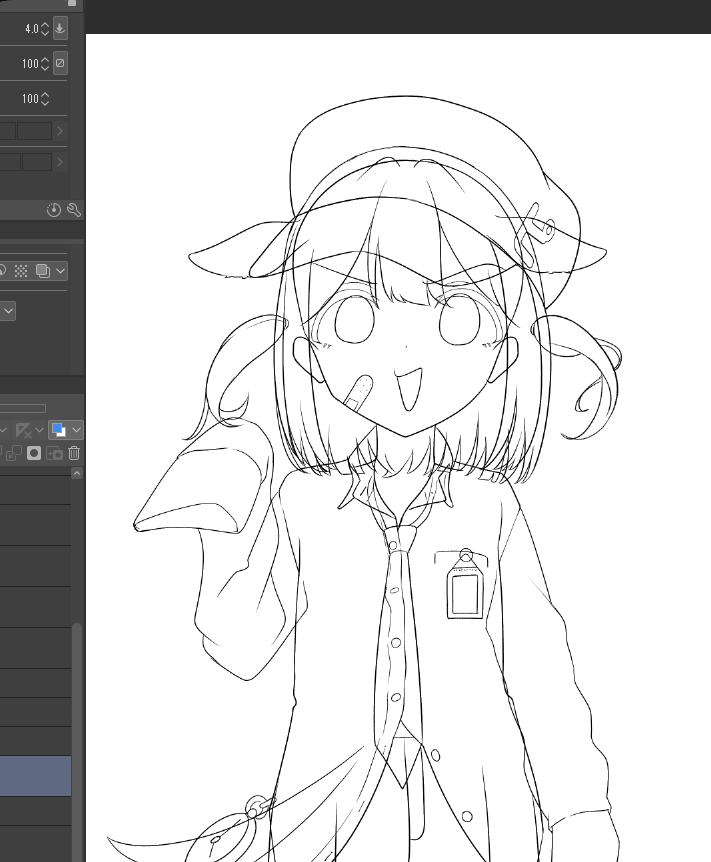Screen dimensions: 711x862
Task: Open dropdown arrow beside the overlapping squares icon
Action: coord(60,270)
